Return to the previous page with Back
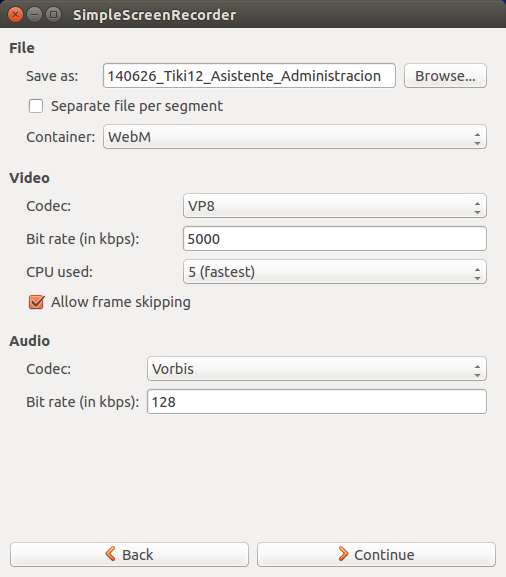Image resolution: width=506 pixels, height=577 pixels. click(130, 555)
